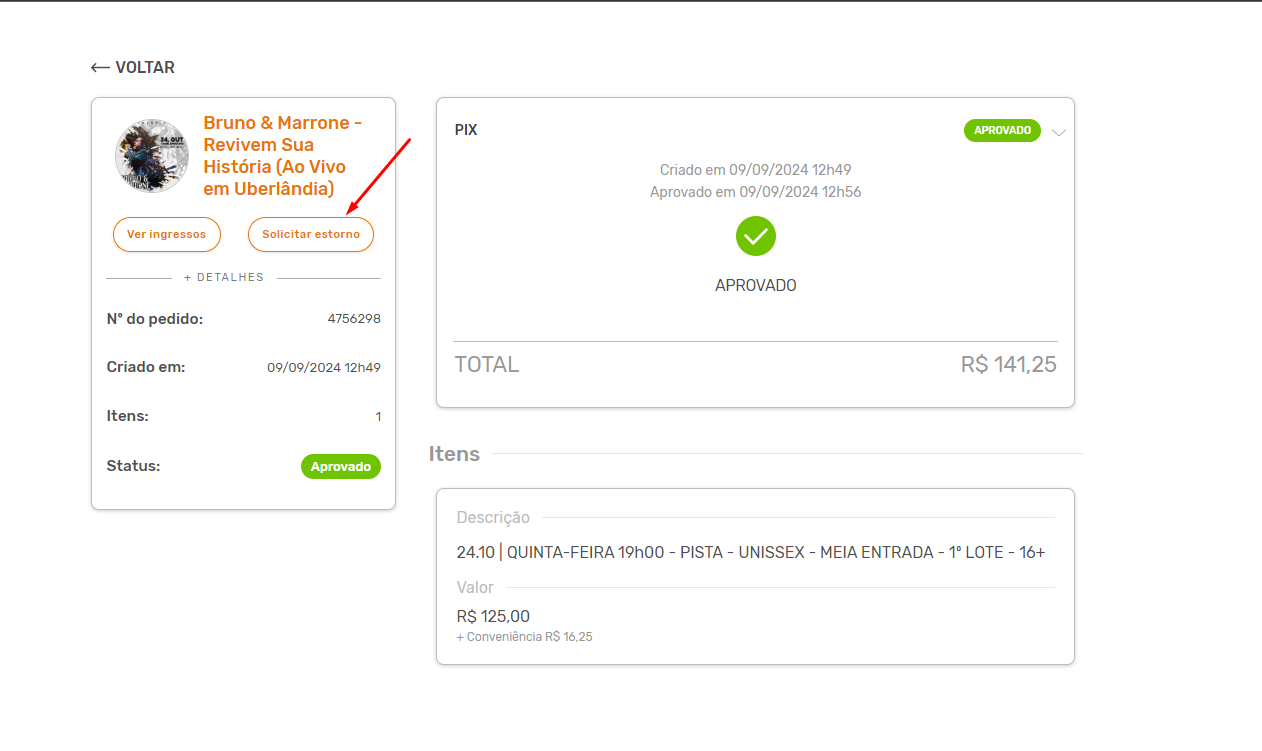Viewport: 1262px width, 751px height.
Task: Select the PIX payment method label
Action: click(x=466, y=130)
